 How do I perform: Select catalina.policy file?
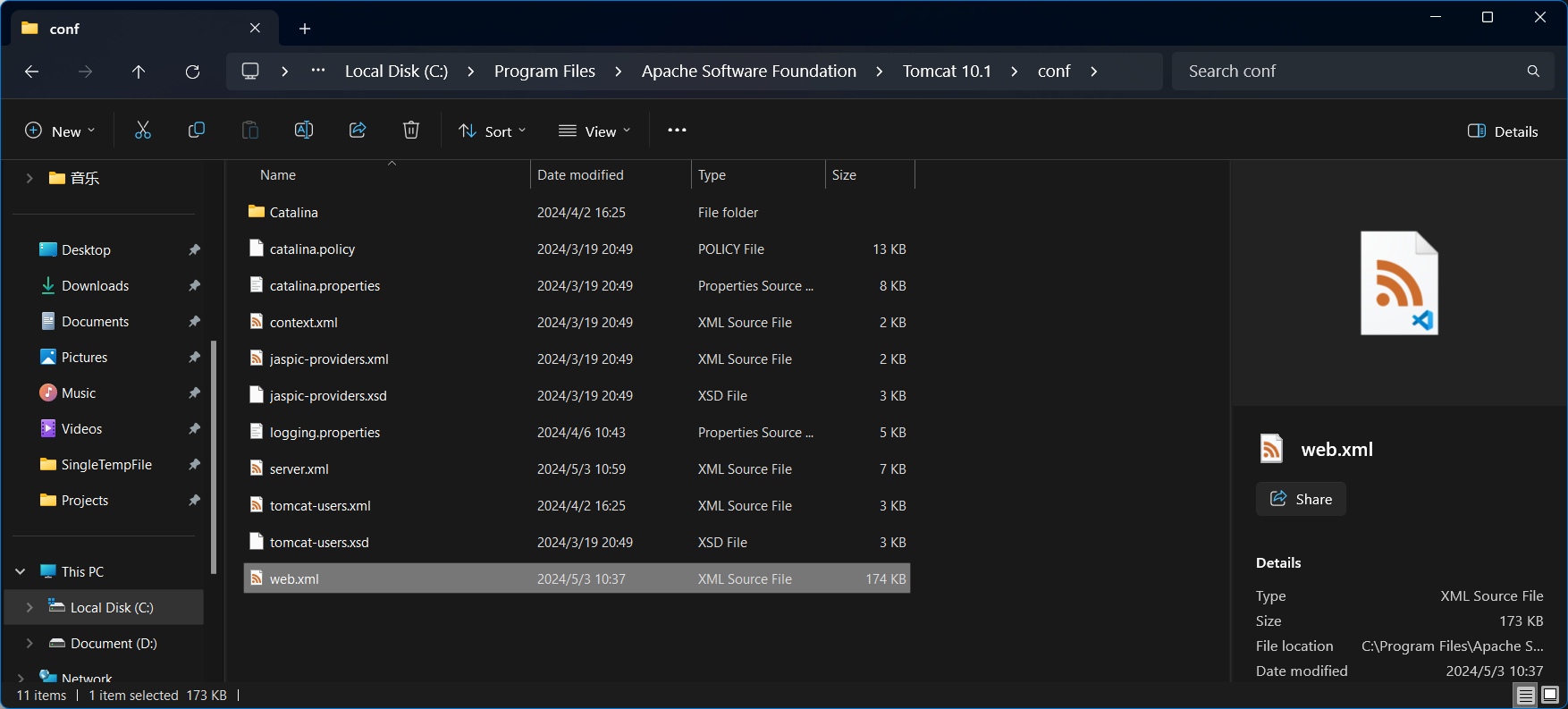[577, 249]
